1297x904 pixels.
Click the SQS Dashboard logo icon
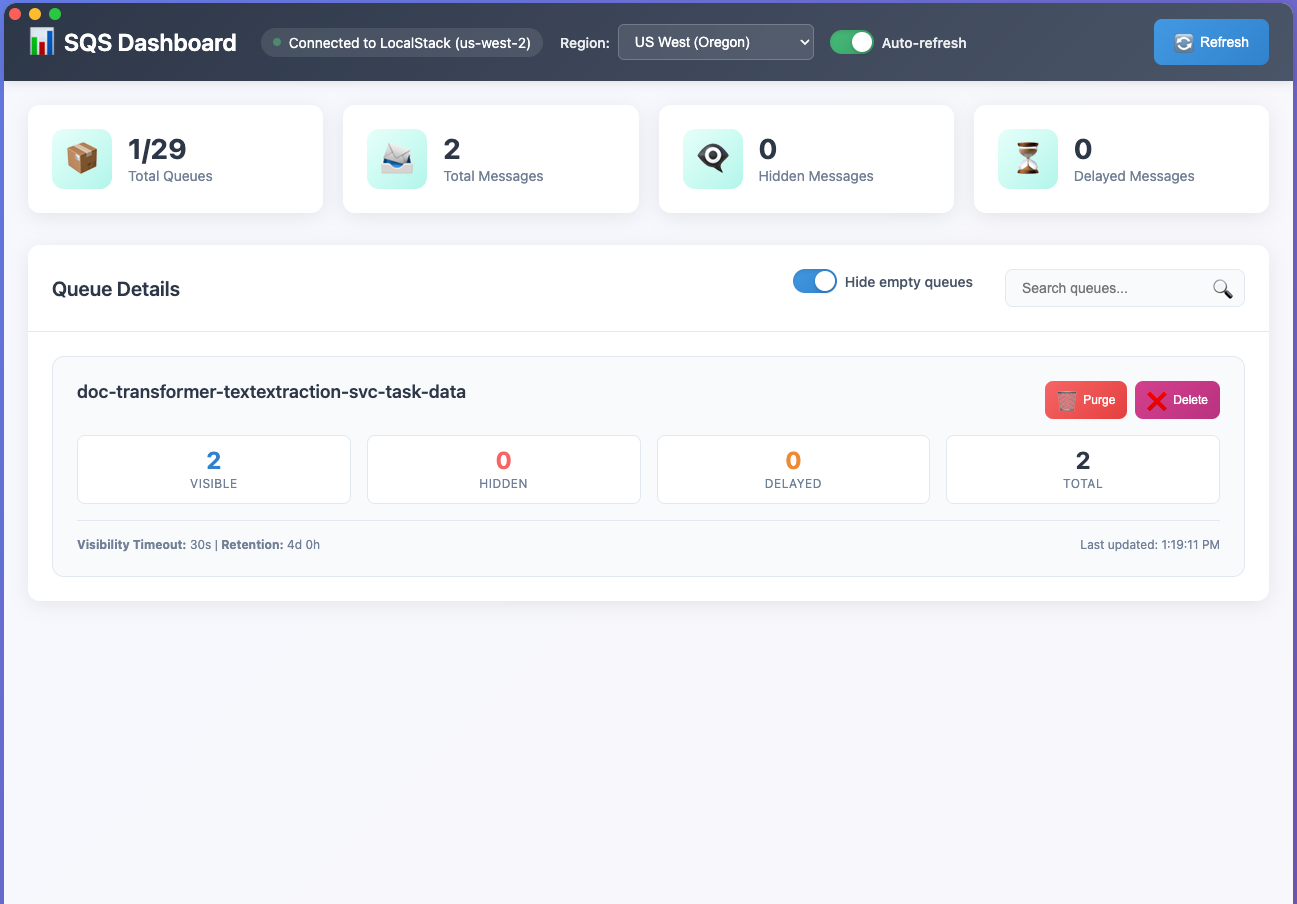42,42
